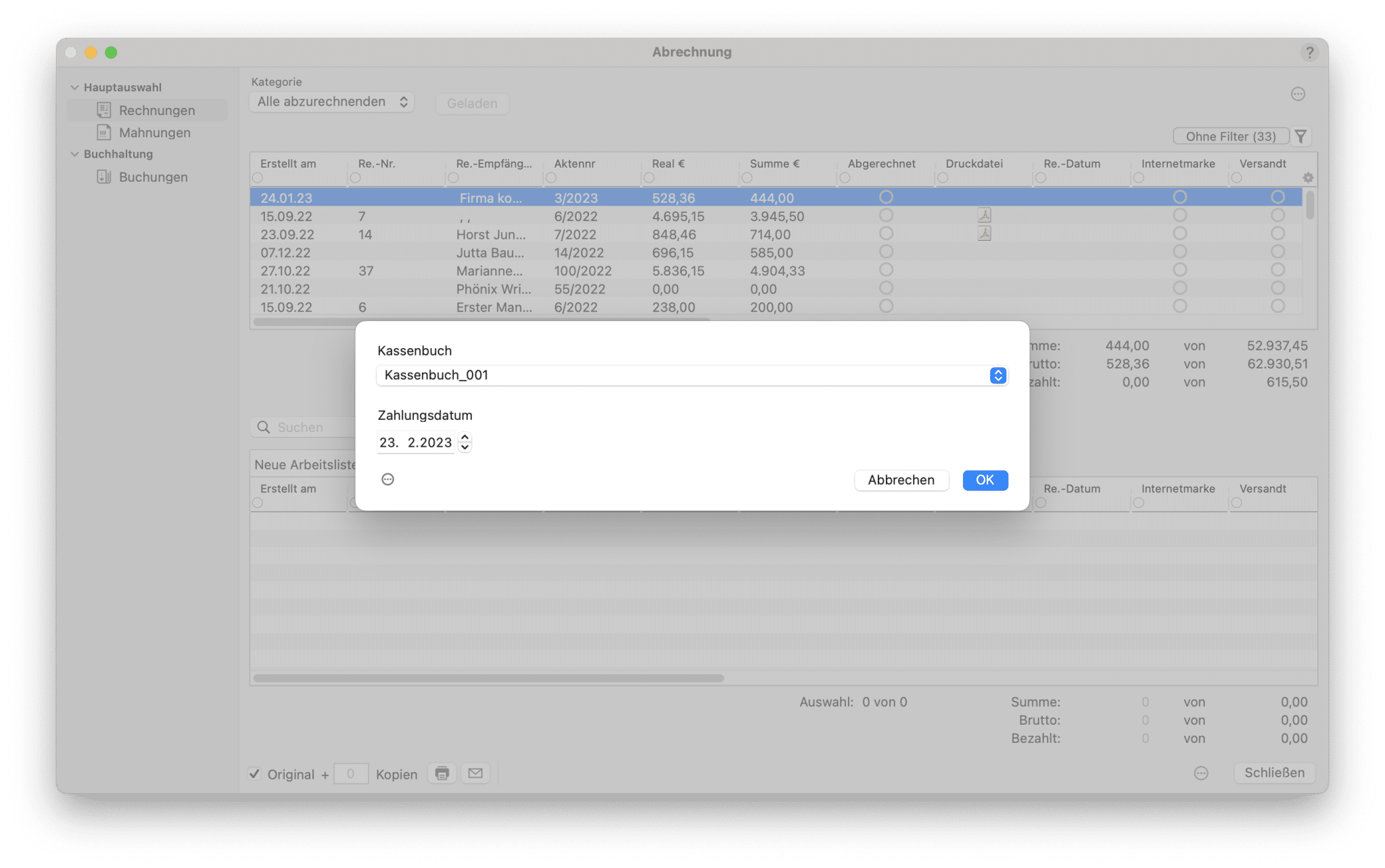
Task: Click the Kopien count field
Action: (350, 773)
